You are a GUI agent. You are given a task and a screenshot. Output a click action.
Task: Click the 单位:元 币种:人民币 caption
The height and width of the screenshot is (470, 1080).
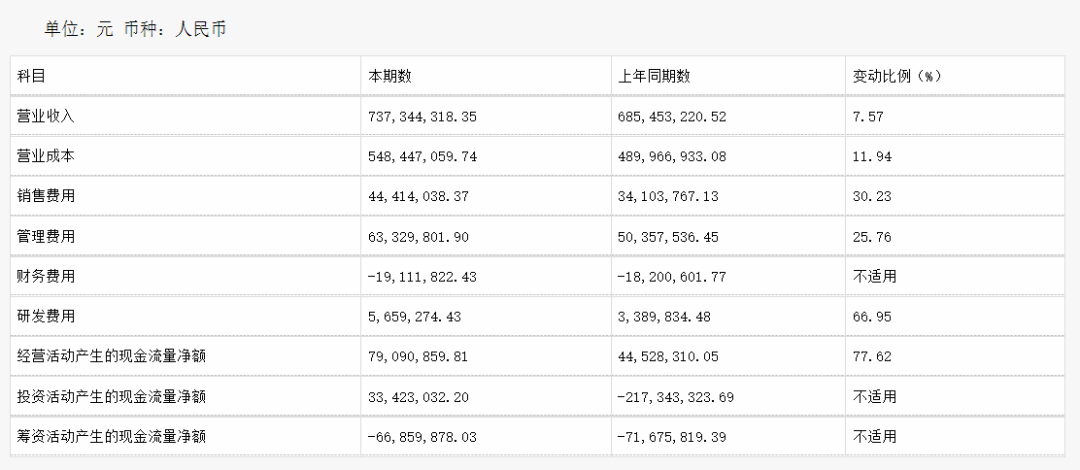[x=135, y=29]
